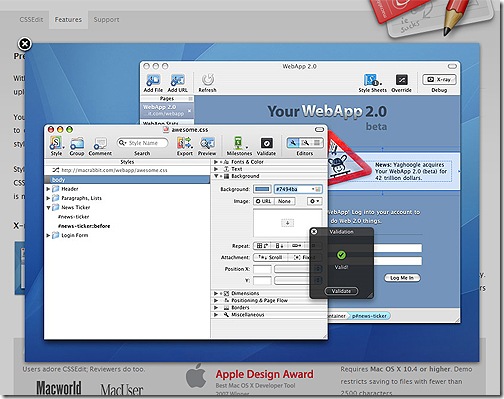Collapse the News Ticker group

tap(48, 207)
